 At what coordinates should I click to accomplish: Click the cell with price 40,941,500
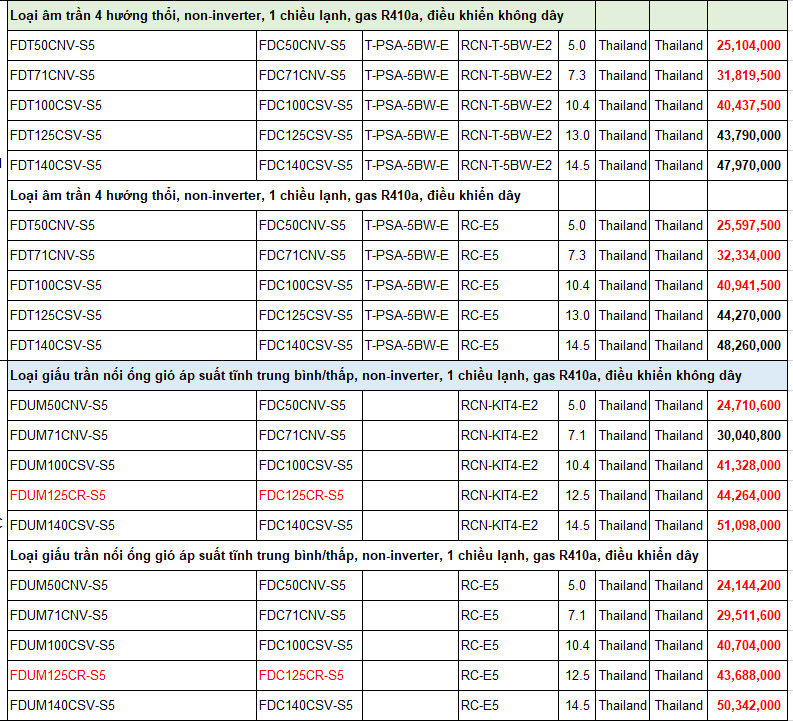coord(748,286)
